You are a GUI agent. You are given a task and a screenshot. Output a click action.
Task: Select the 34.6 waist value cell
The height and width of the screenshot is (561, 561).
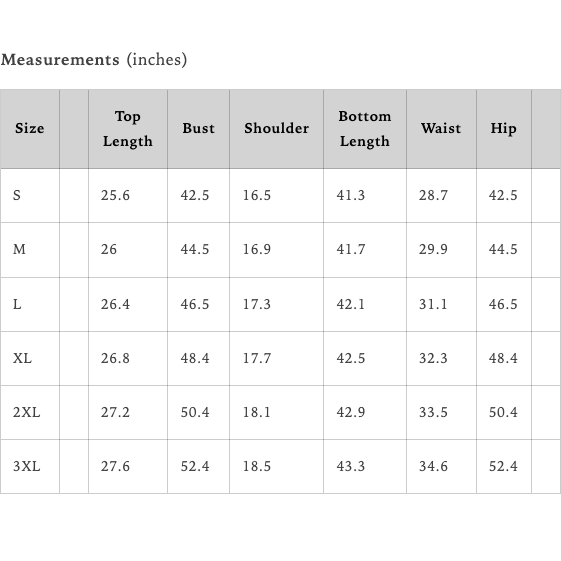tap(441, 467)
